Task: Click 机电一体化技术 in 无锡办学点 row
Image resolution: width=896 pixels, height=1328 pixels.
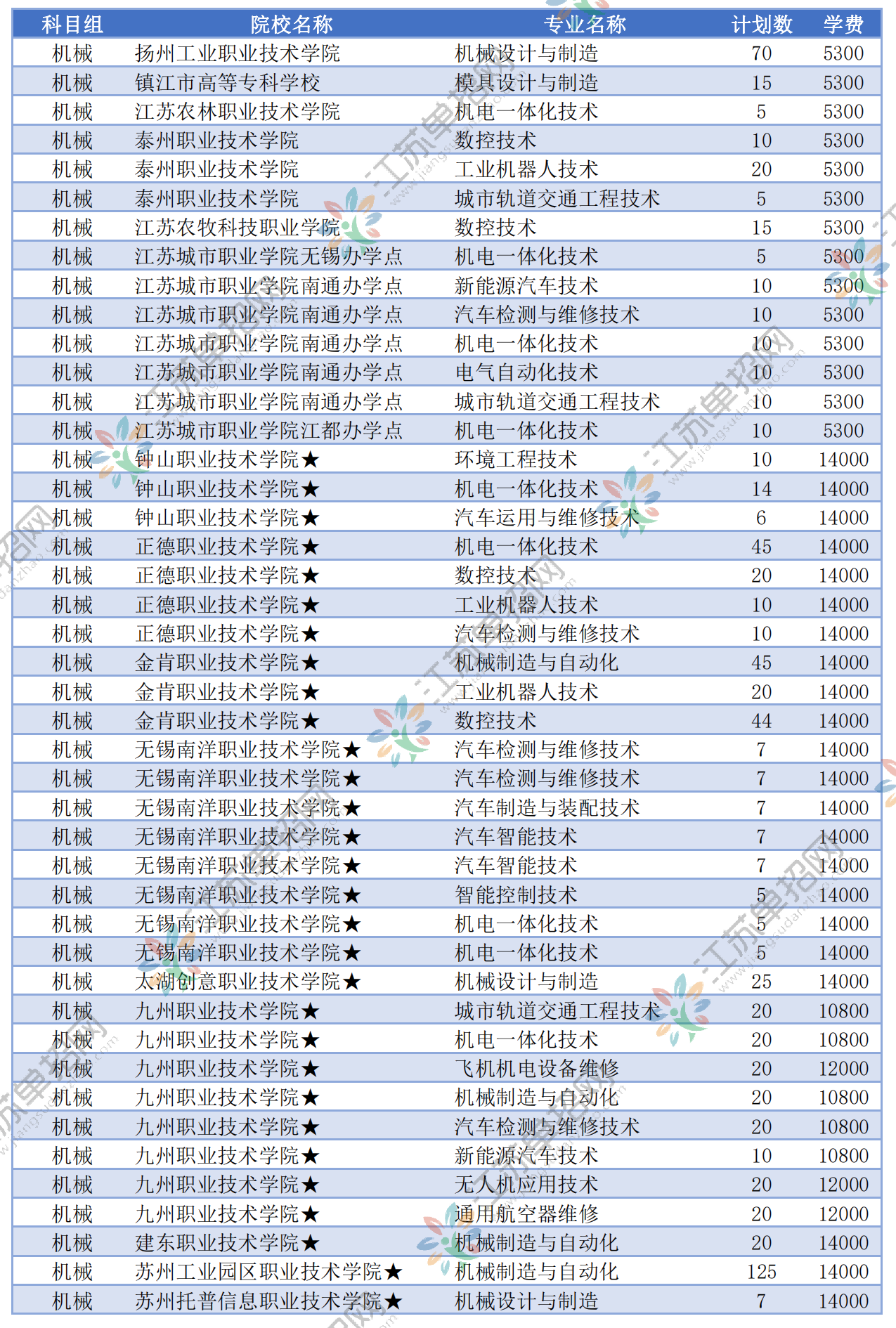Action: coord(526,256)
